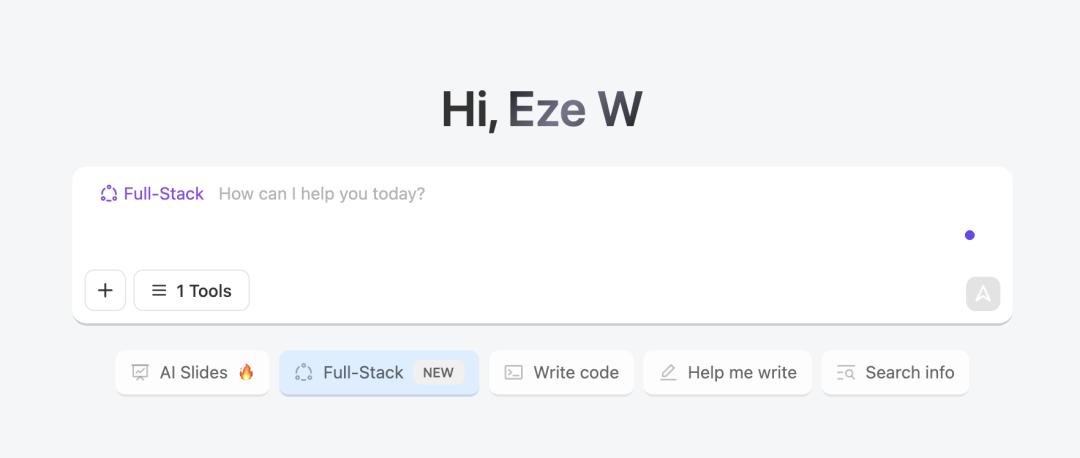1080x458 pixels.
Task: Click the terminal icon on Write code
Action: pyautogui.click(x=513, y=373)
